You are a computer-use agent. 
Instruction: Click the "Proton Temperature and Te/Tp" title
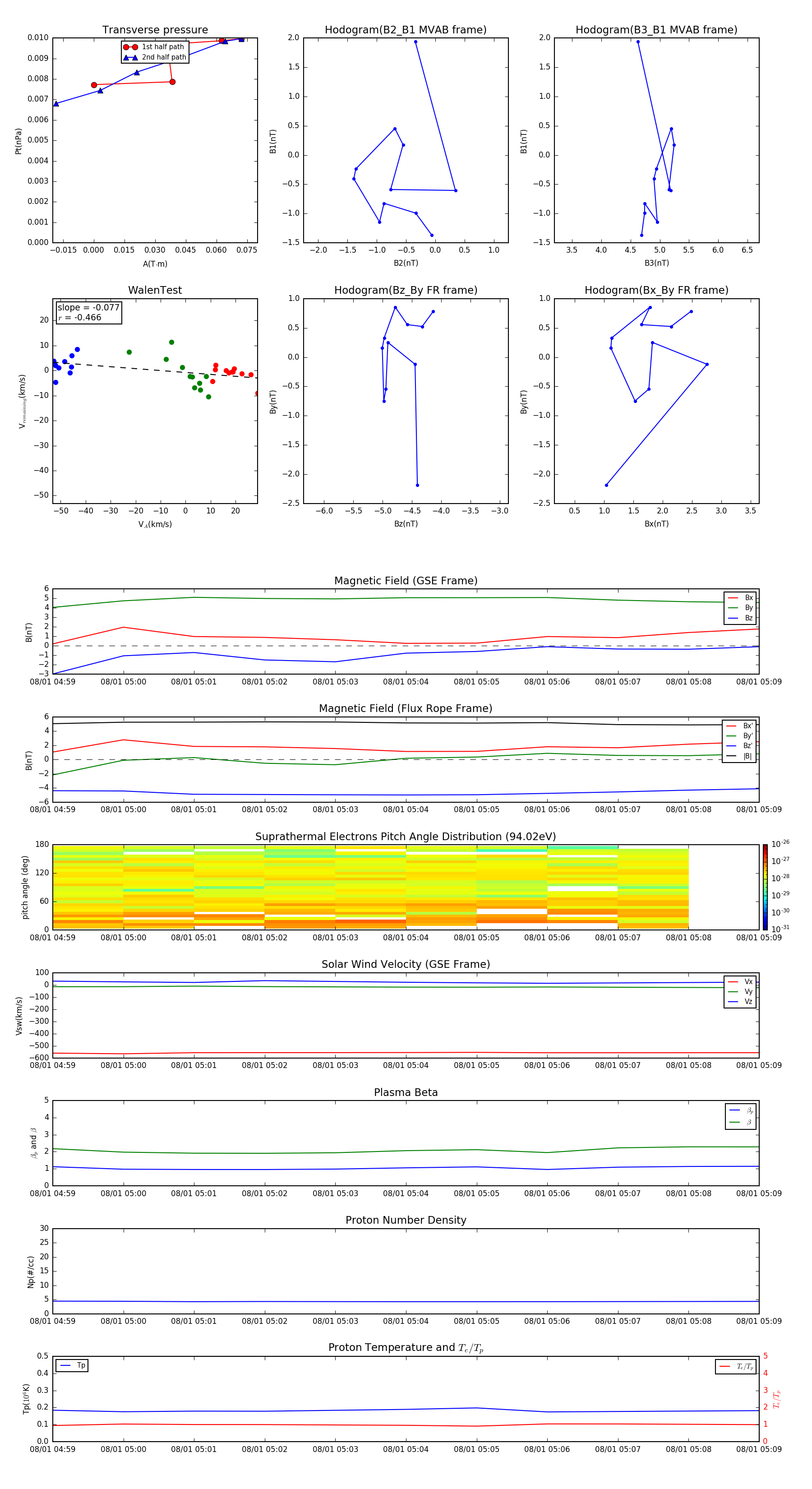[406, 1349]
